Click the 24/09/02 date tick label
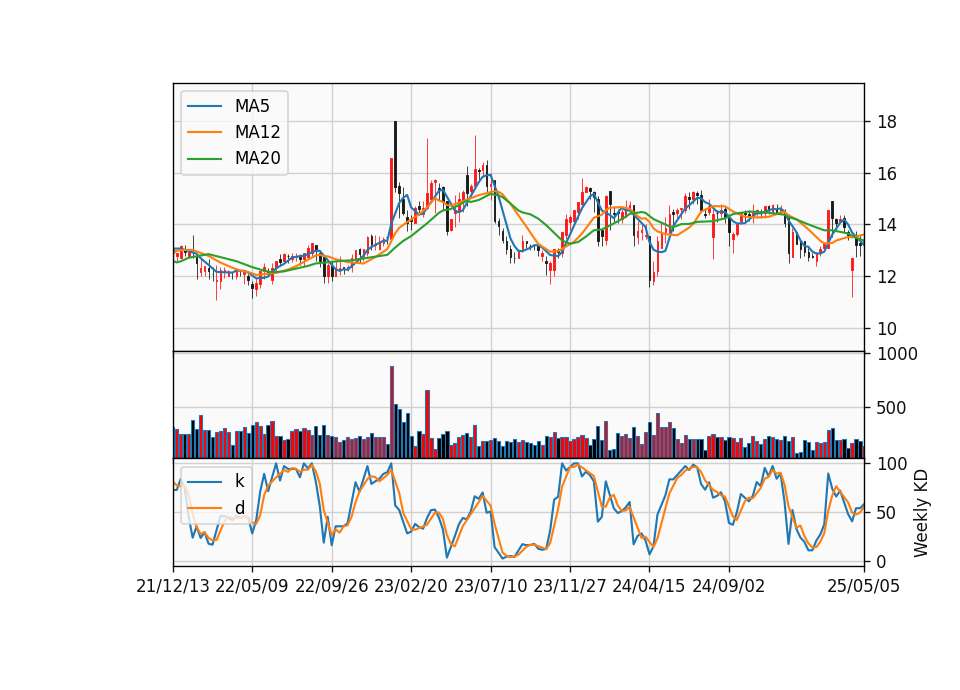960x690 pixels. coord(729,586)
